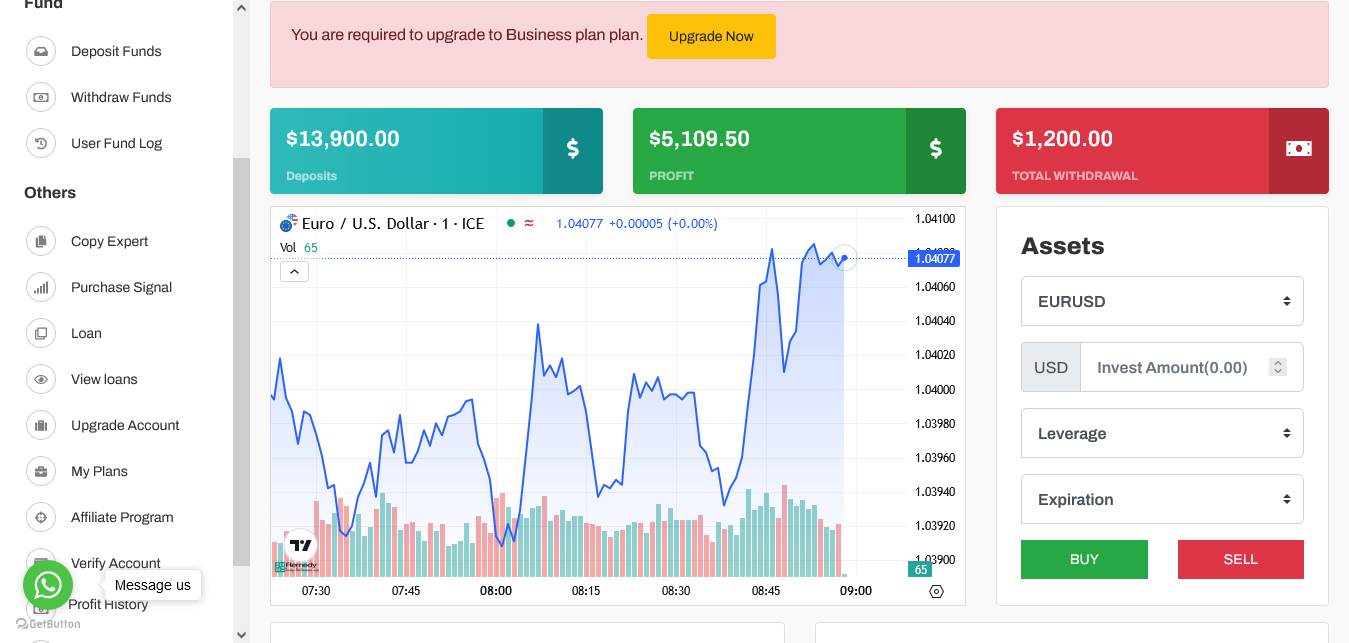This screenshot has height=643, width=1349.
Task: Click the Euro / U.S. Dollar chart title
Action: pos(393,223)
